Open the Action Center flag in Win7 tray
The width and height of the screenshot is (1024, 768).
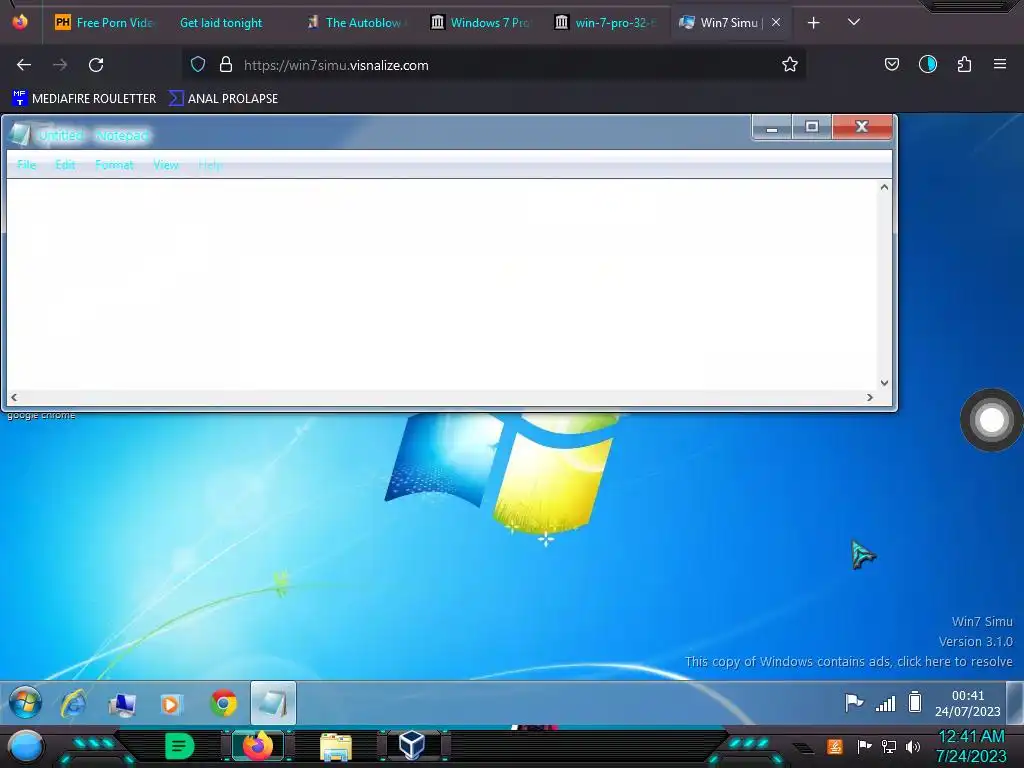(x=854, y=703)
